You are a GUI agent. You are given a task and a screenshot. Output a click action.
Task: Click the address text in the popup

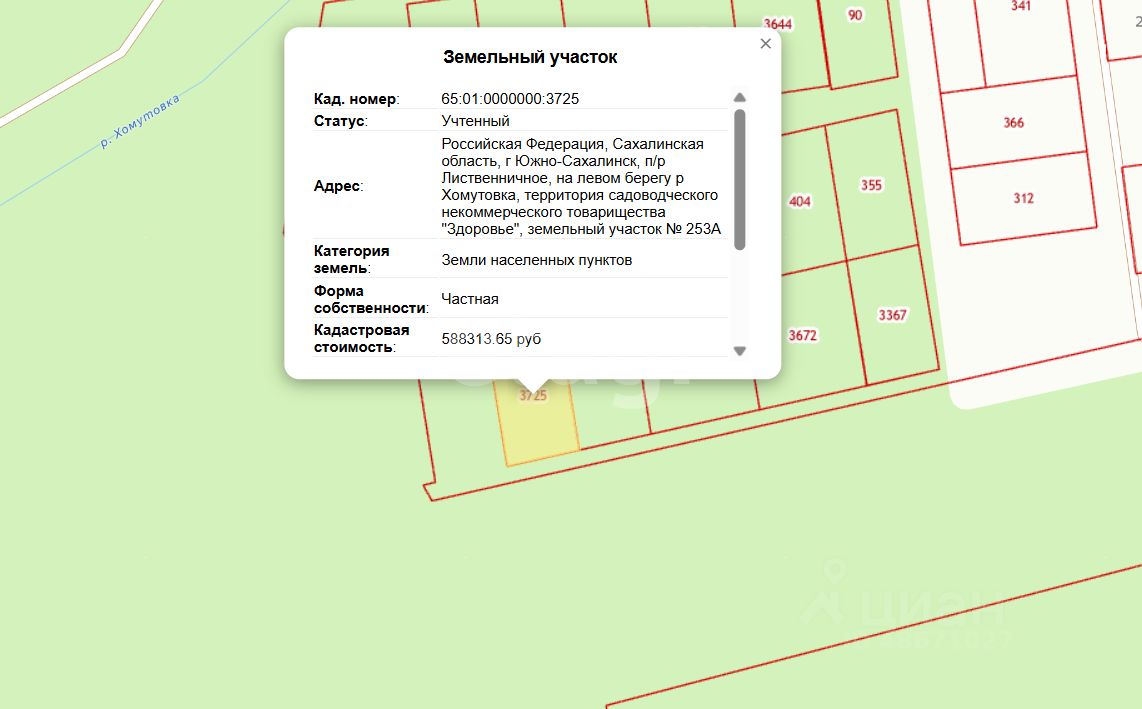[581, 187]
